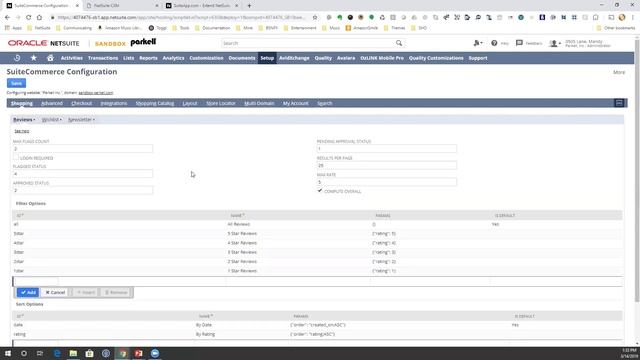Switch to the Store Locator tab
640x360 pixels.
(x=221, y=103)
